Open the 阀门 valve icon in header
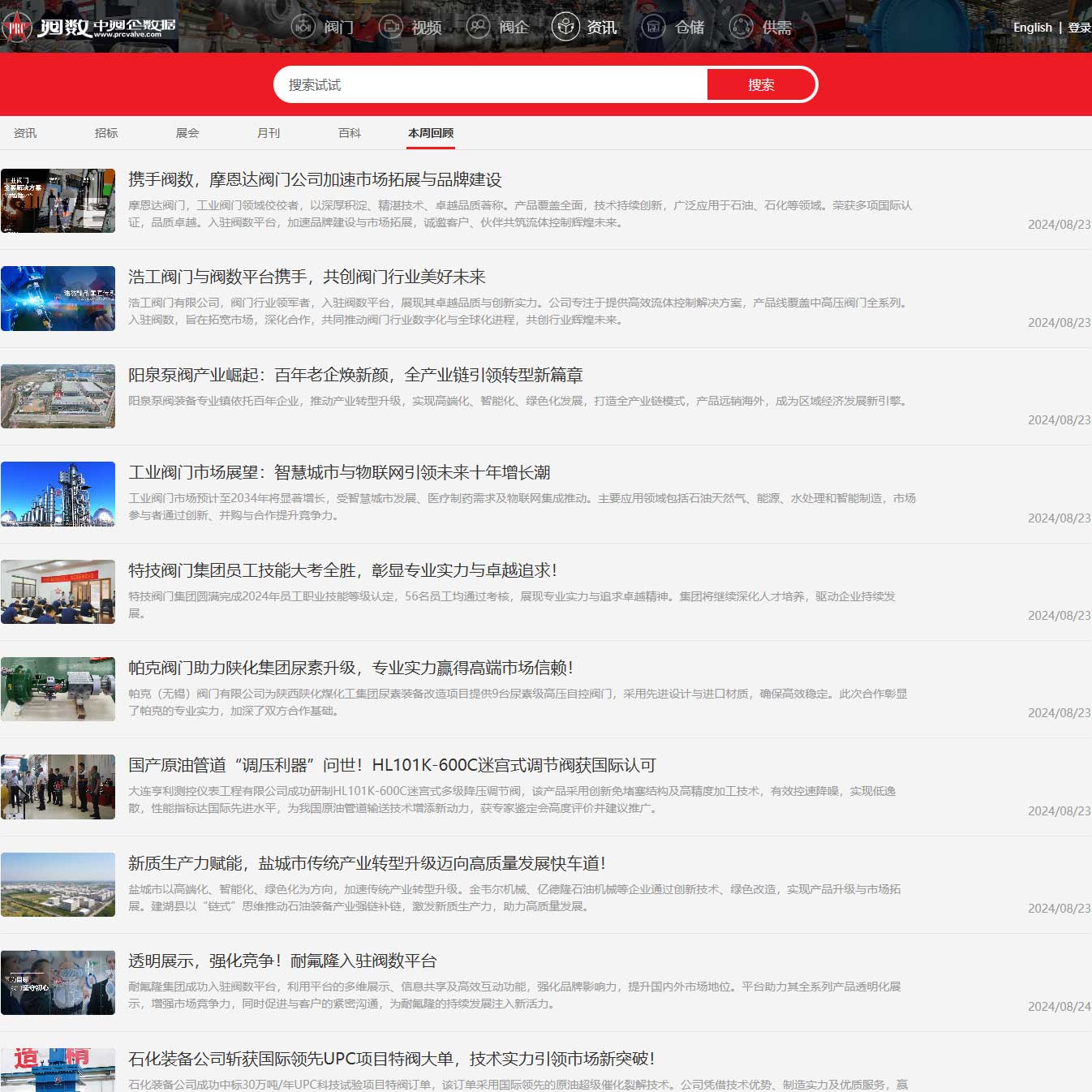Screen dimensions: 1092x1092 tap(303, 27)
